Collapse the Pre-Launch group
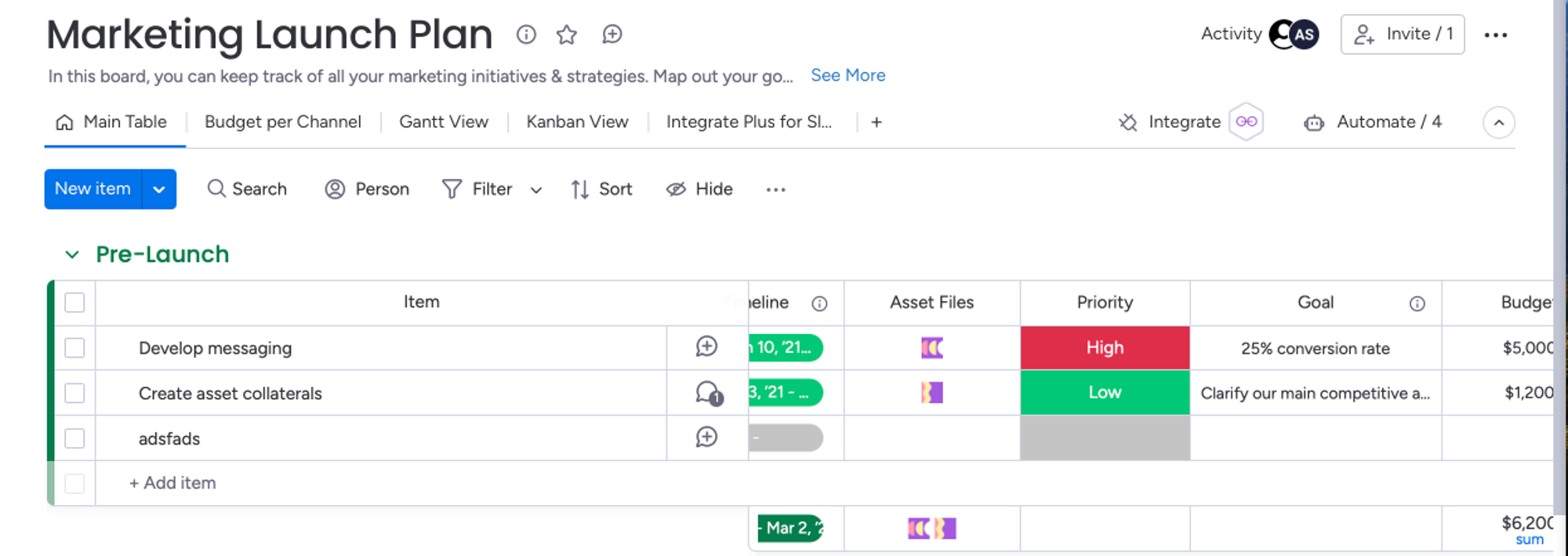The image size is (1568, 556). [x=72, y=255]
